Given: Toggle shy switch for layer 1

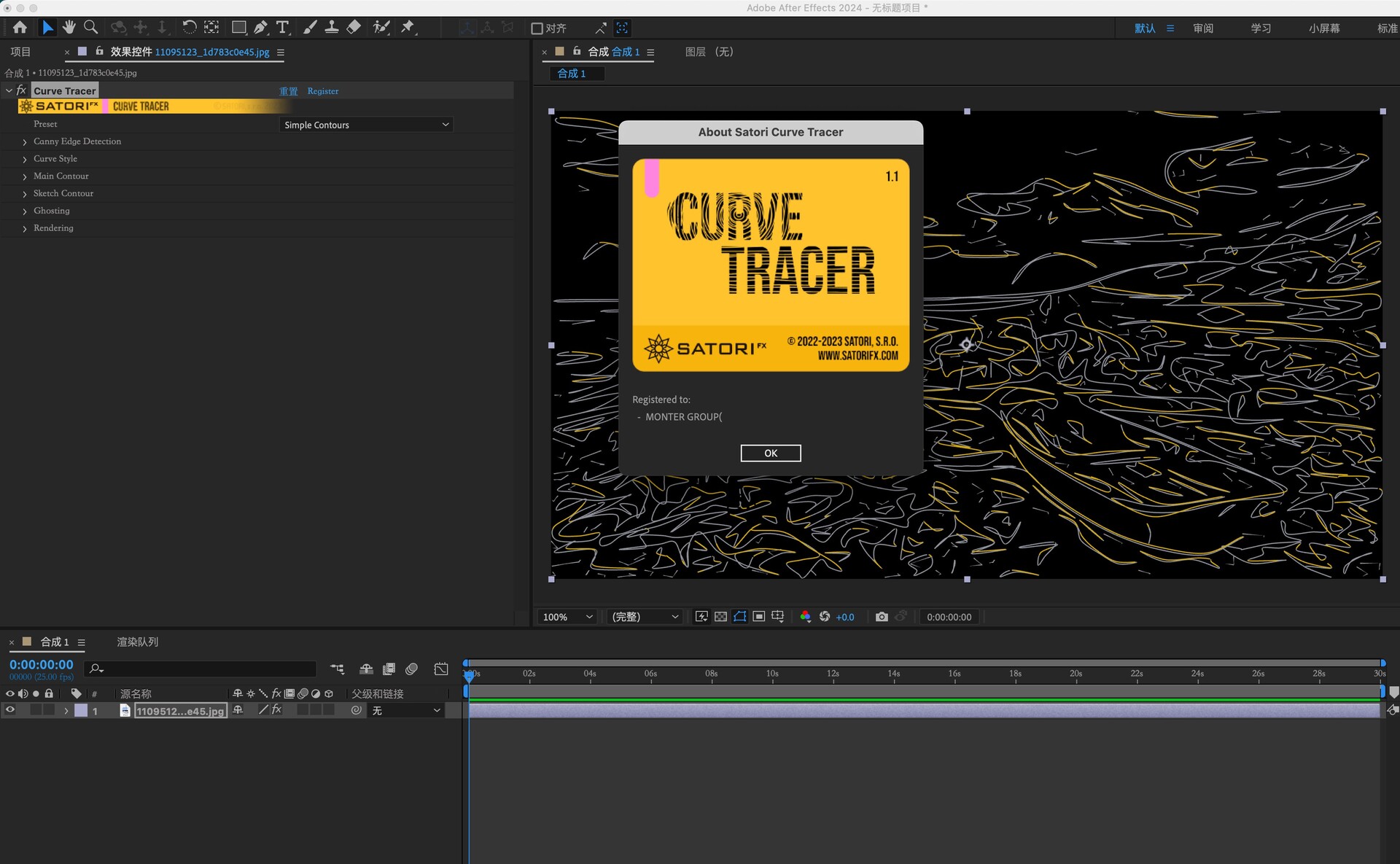Looking at the screenshot, I should pyautogui.click(x=238, y=709).
